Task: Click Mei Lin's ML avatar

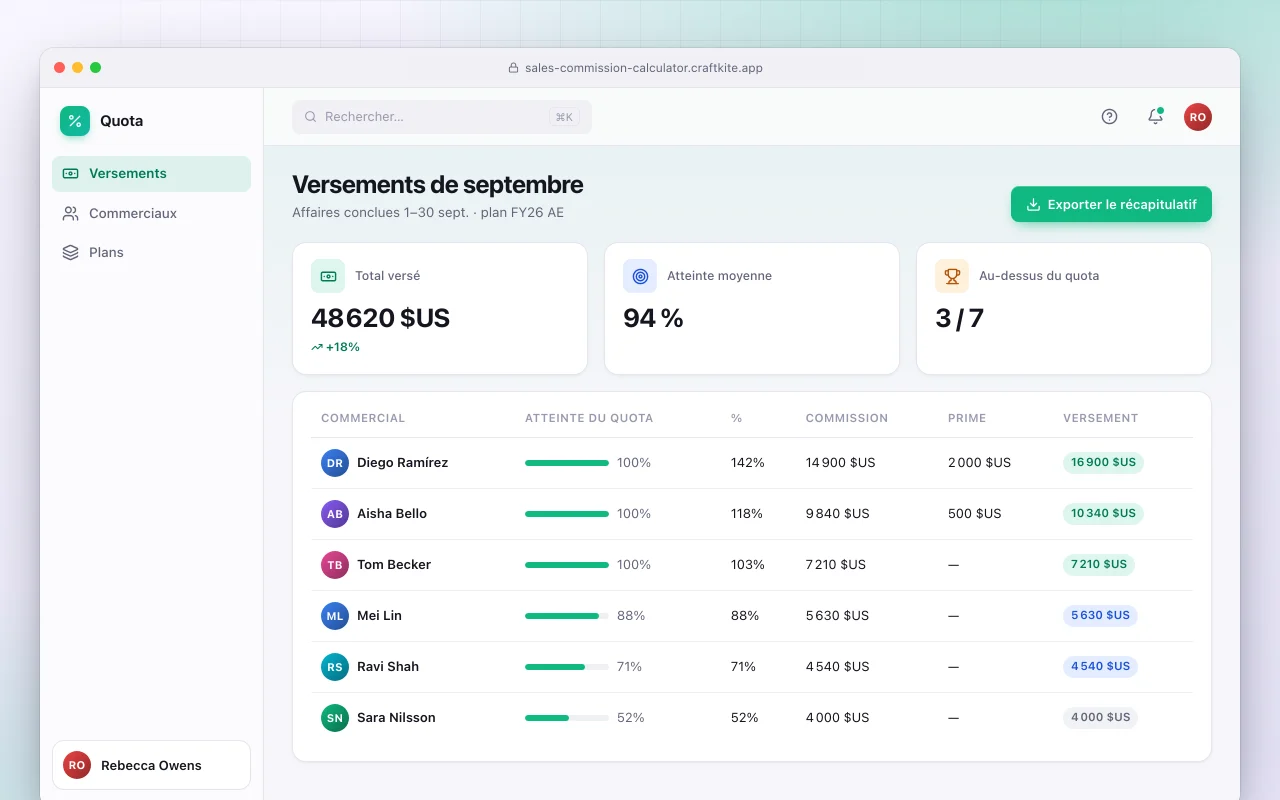Action: [x=335, y=616]
